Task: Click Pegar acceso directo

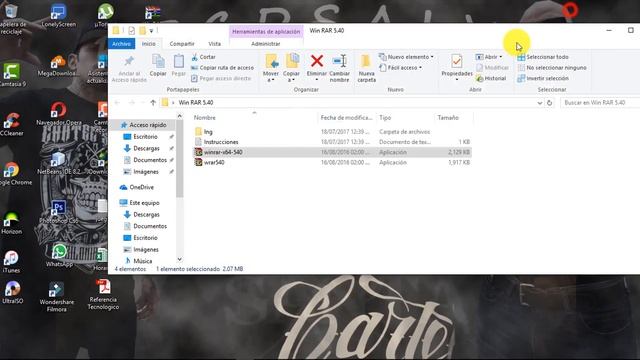Action: (221, 78)
